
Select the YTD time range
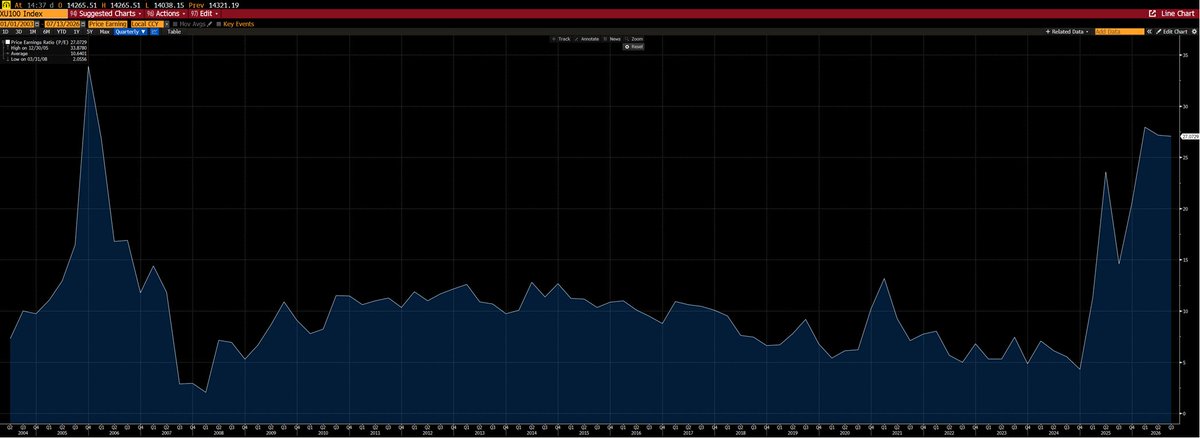(61, 32)
